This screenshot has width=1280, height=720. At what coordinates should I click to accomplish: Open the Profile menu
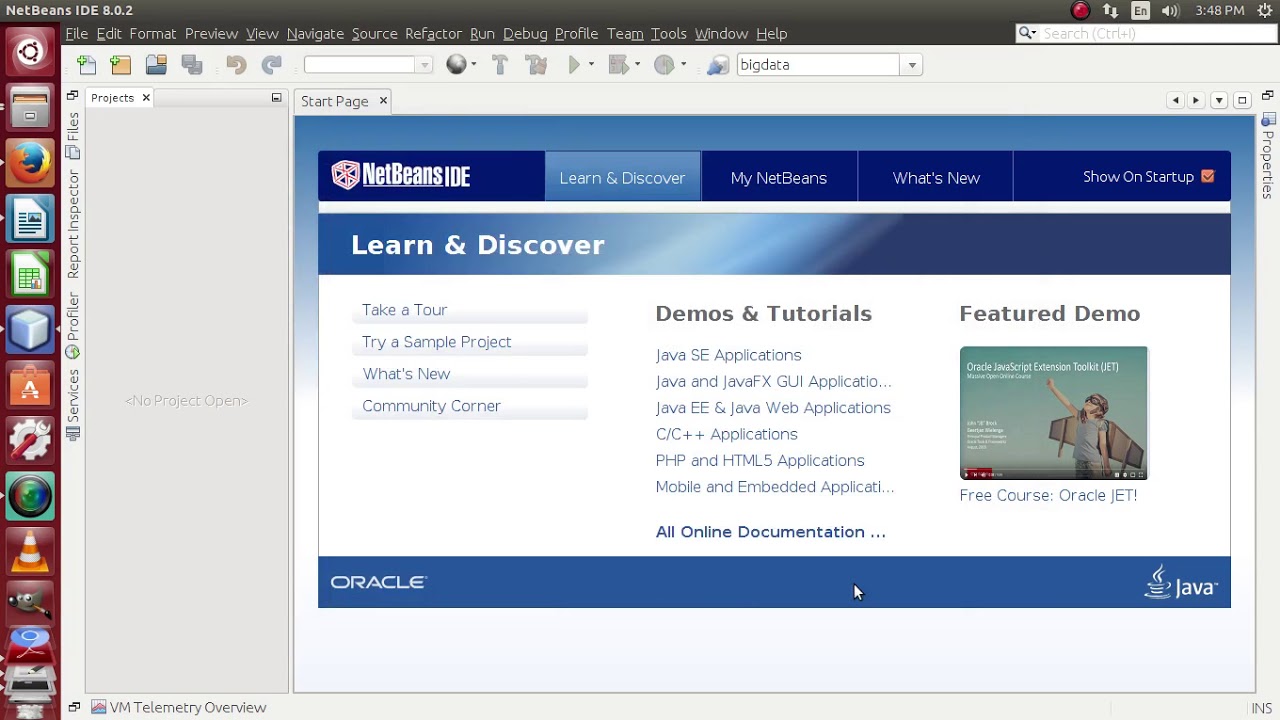pos(576,33)
